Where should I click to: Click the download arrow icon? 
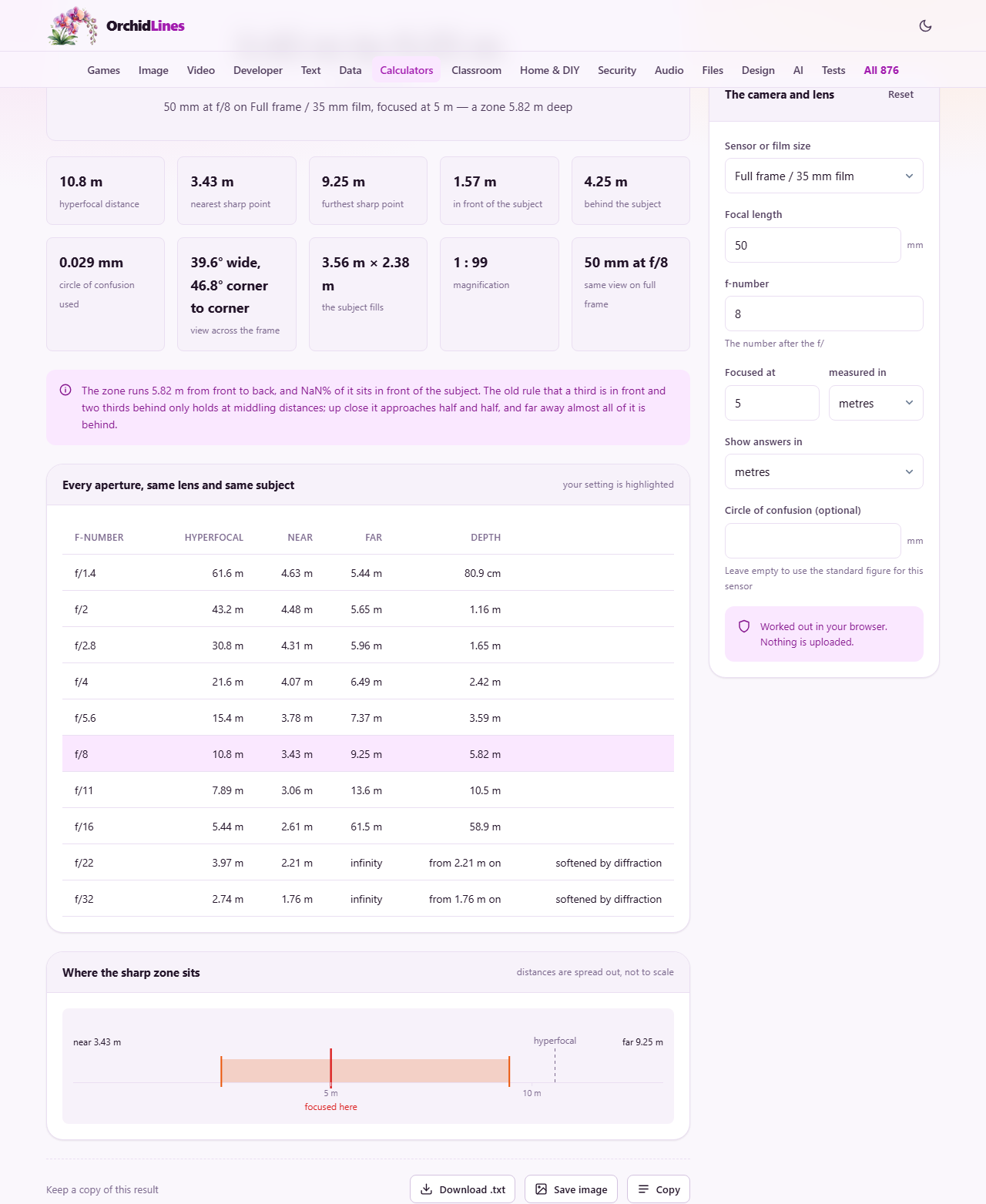[426, 1189]
